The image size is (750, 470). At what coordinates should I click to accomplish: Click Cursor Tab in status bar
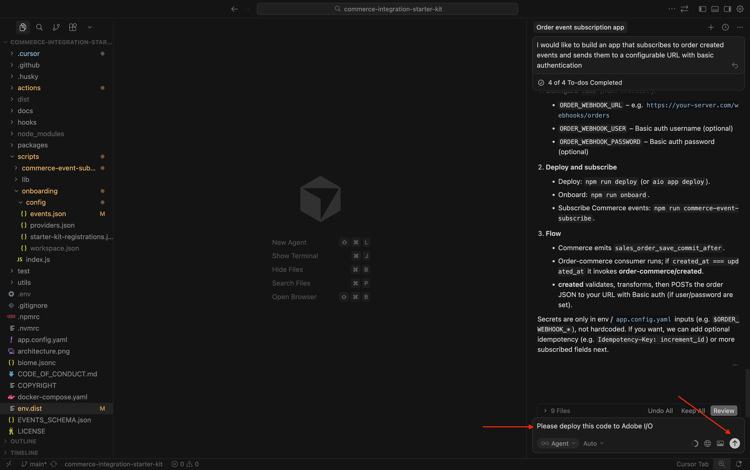[x=692, y=464]
